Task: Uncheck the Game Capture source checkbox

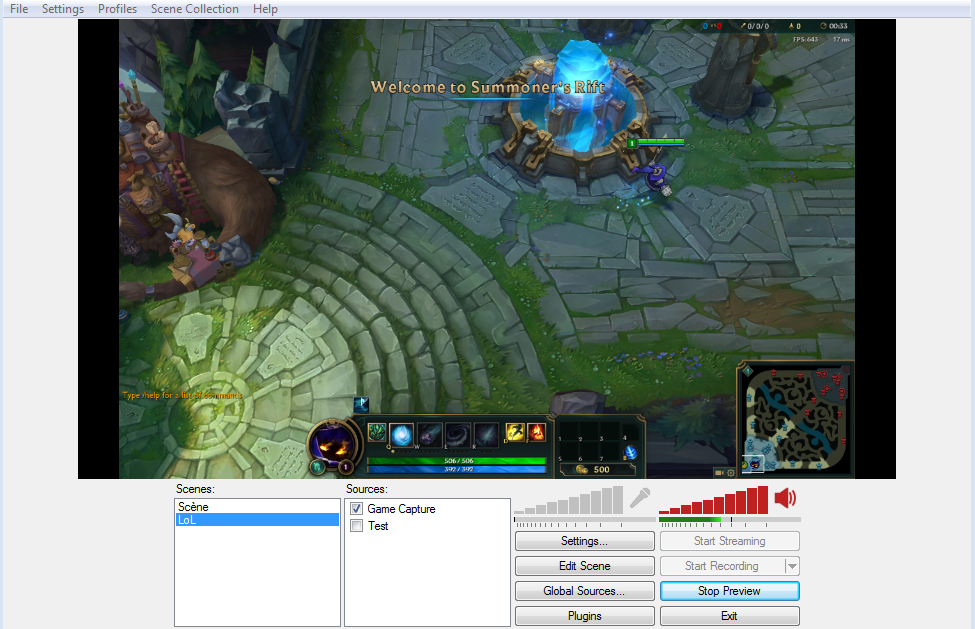Action: [x=356, y=508]
